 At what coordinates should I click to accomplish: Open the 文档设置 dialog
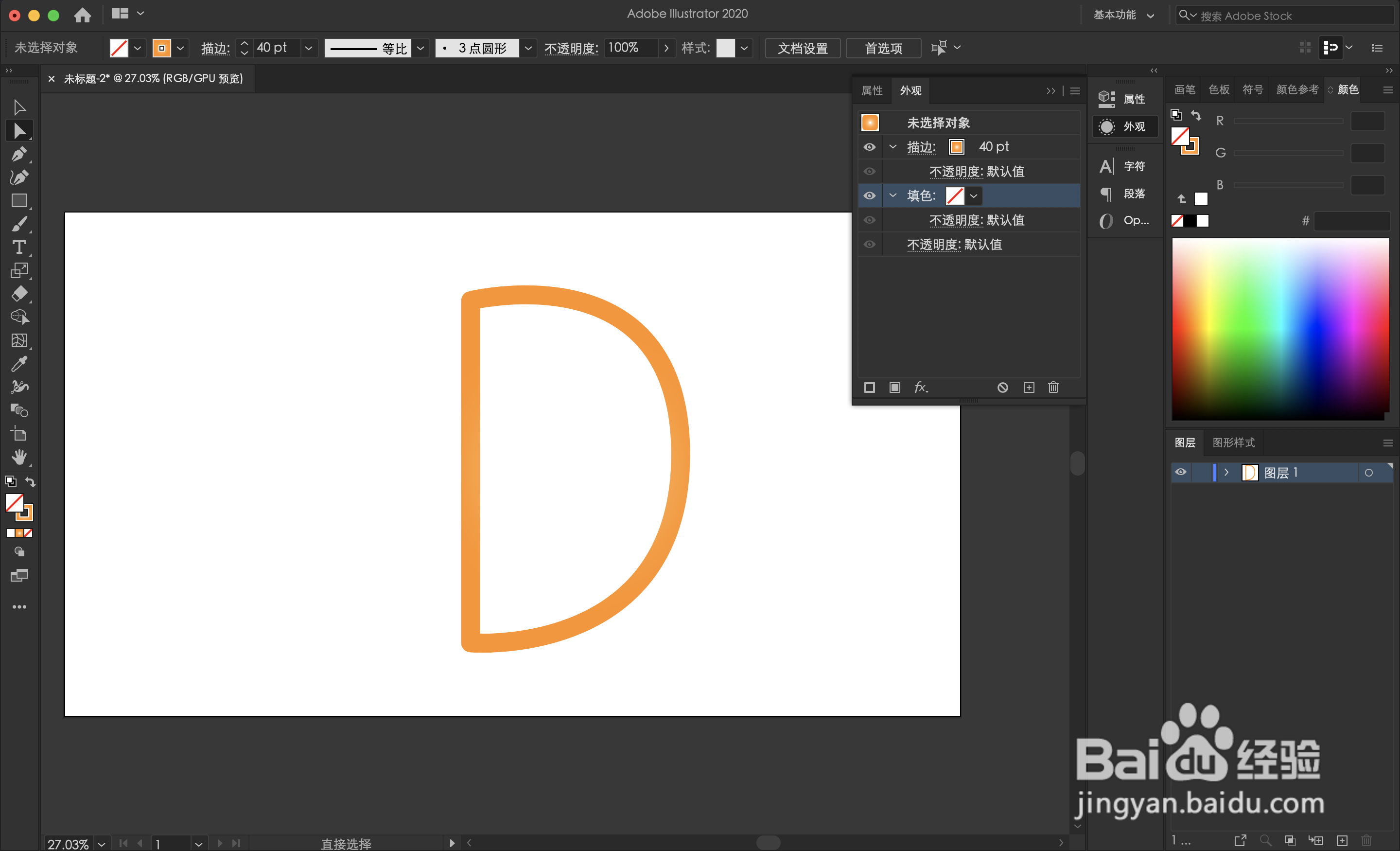click(x=802, y=48)
